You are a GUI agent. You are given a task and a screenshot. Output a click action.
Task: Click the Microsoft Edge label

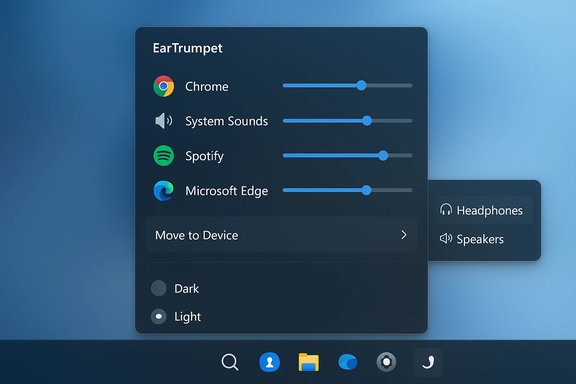227,191
